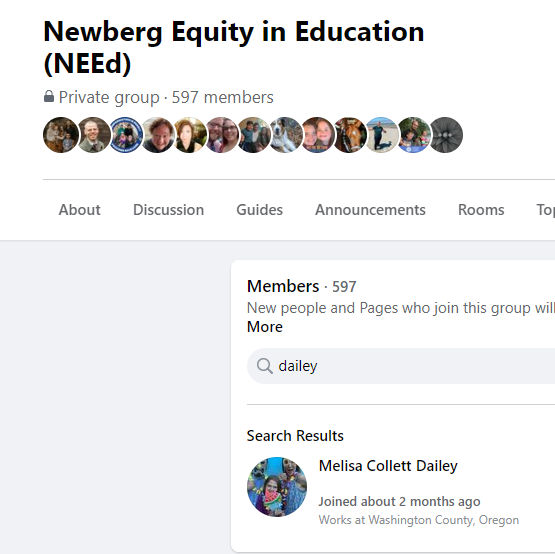Open Melisa Collett Dailey's profile name link
This screenshot has width=555, height=554.
tap(388, 466)
